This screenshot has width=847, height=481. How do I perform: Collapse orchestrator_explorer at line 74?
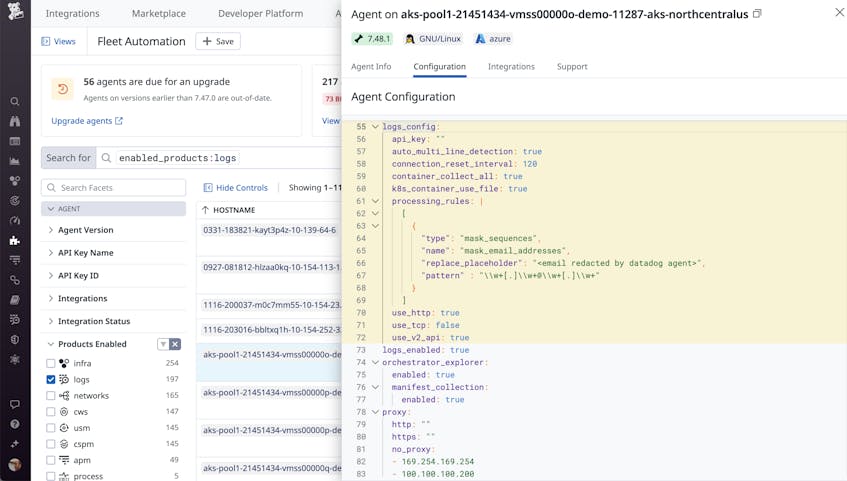(375, 362)
